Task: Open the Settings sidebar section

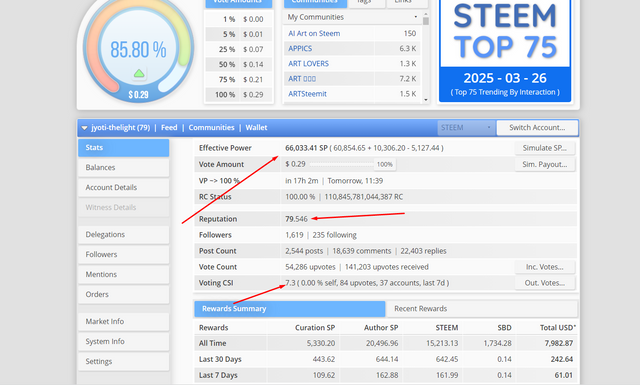Action: pyautogui.click(x=124, y=361)
